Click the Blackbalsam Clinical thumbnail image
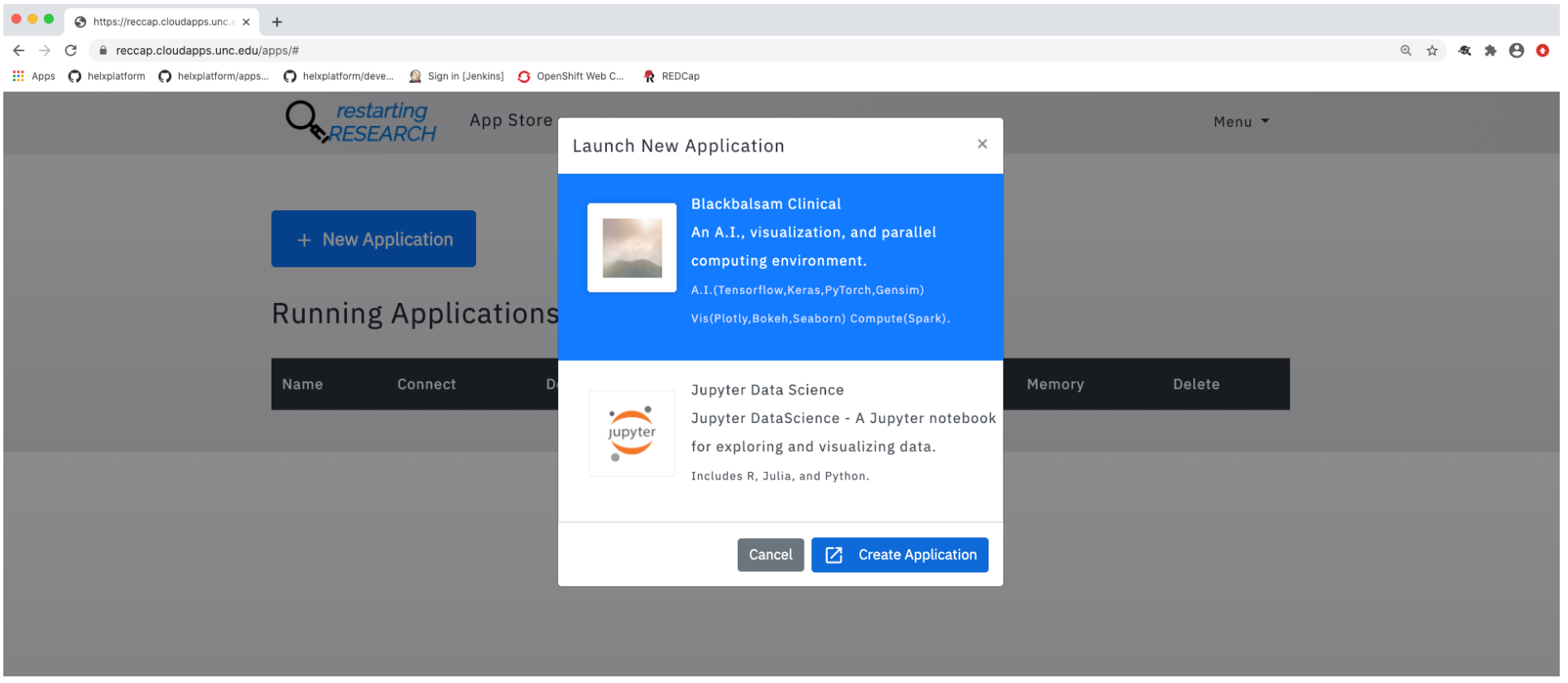 [x=632, y=248]
